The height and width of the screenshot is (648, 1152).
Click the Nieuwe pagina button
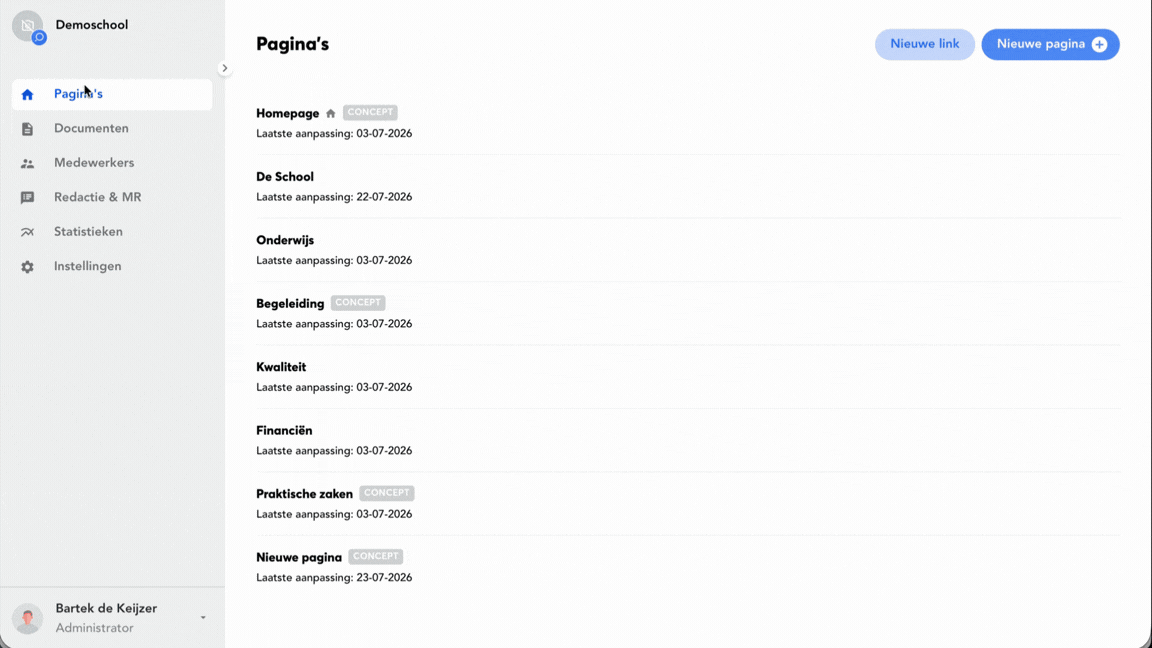point(1050,44)
